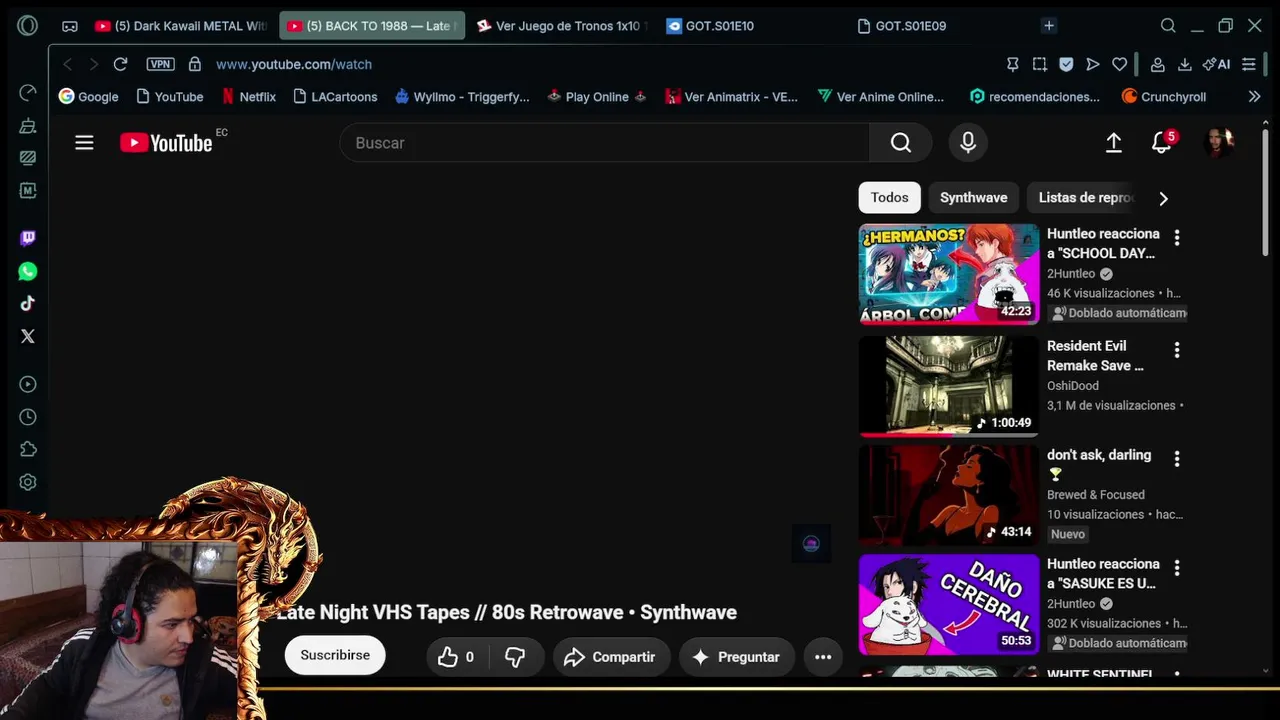Open the LACartoons bookmark
Viewport: 1280px width, 720px height.
[x=335, y=97]
